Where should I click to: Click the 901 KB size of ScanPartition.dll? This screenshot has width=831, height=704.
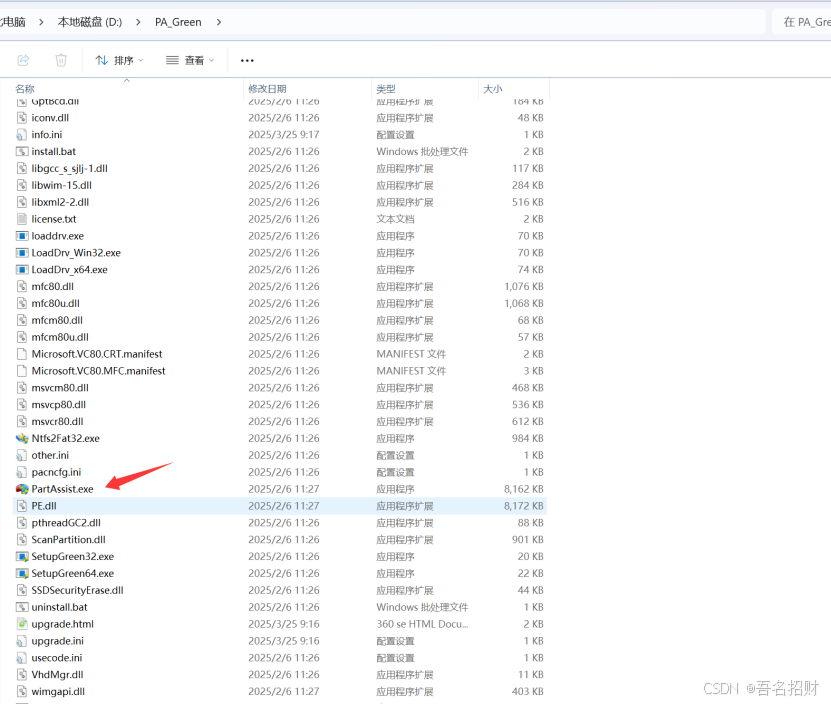point(528,540)
